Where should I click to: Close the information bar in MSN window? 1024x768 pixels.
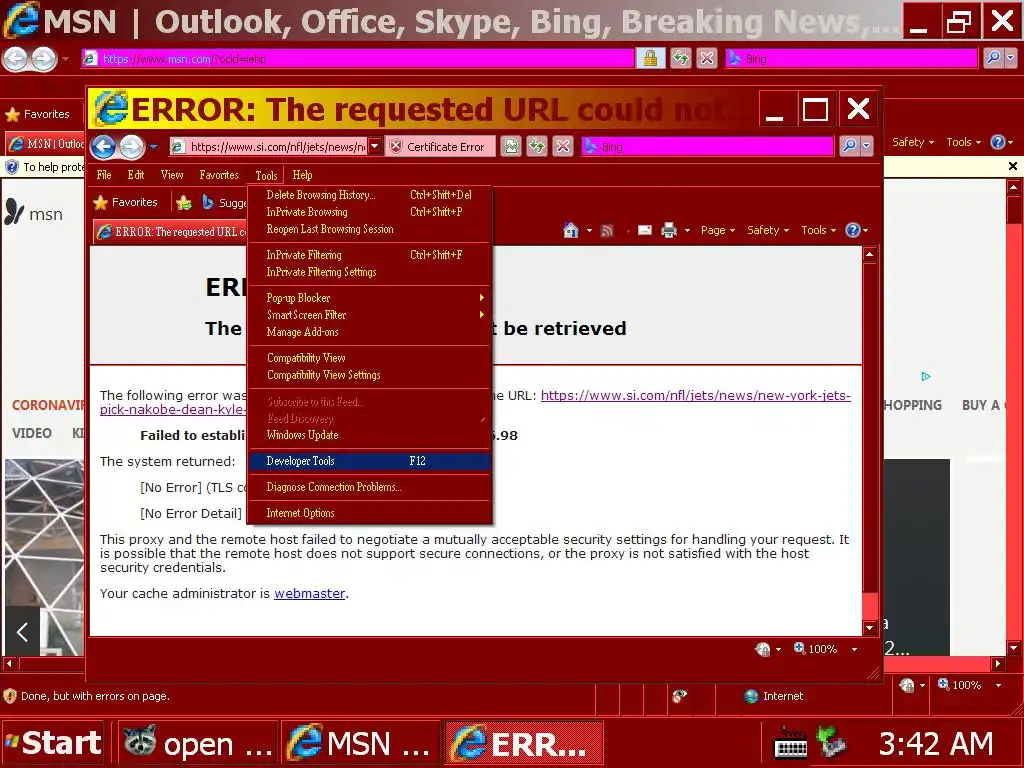pyautogui.click(x=1013, y=167)
